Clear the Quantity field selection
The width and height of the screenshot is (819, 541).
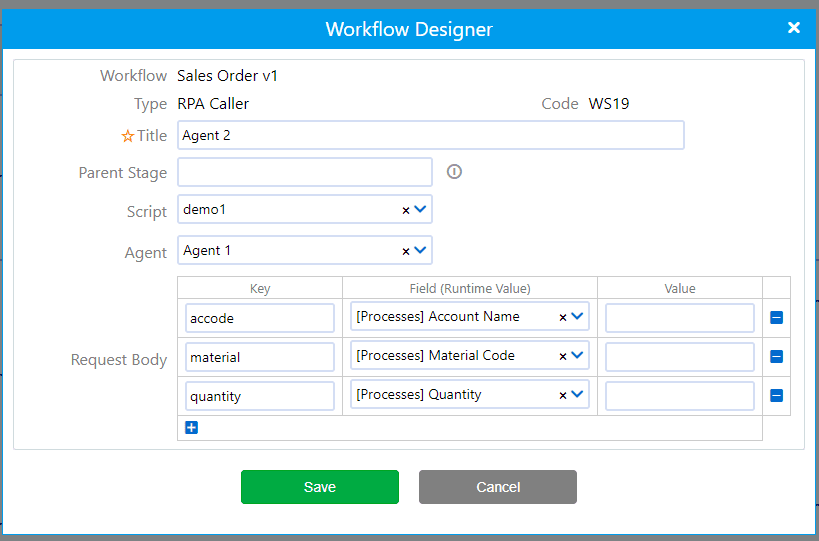[563, 395]
